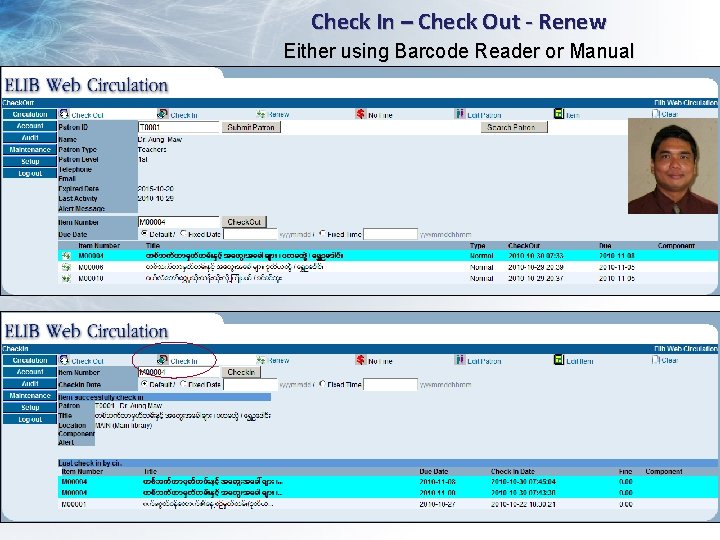Click the patron photo thumbnail
Screen dimensions: 720x540
(x=674, y=166)
